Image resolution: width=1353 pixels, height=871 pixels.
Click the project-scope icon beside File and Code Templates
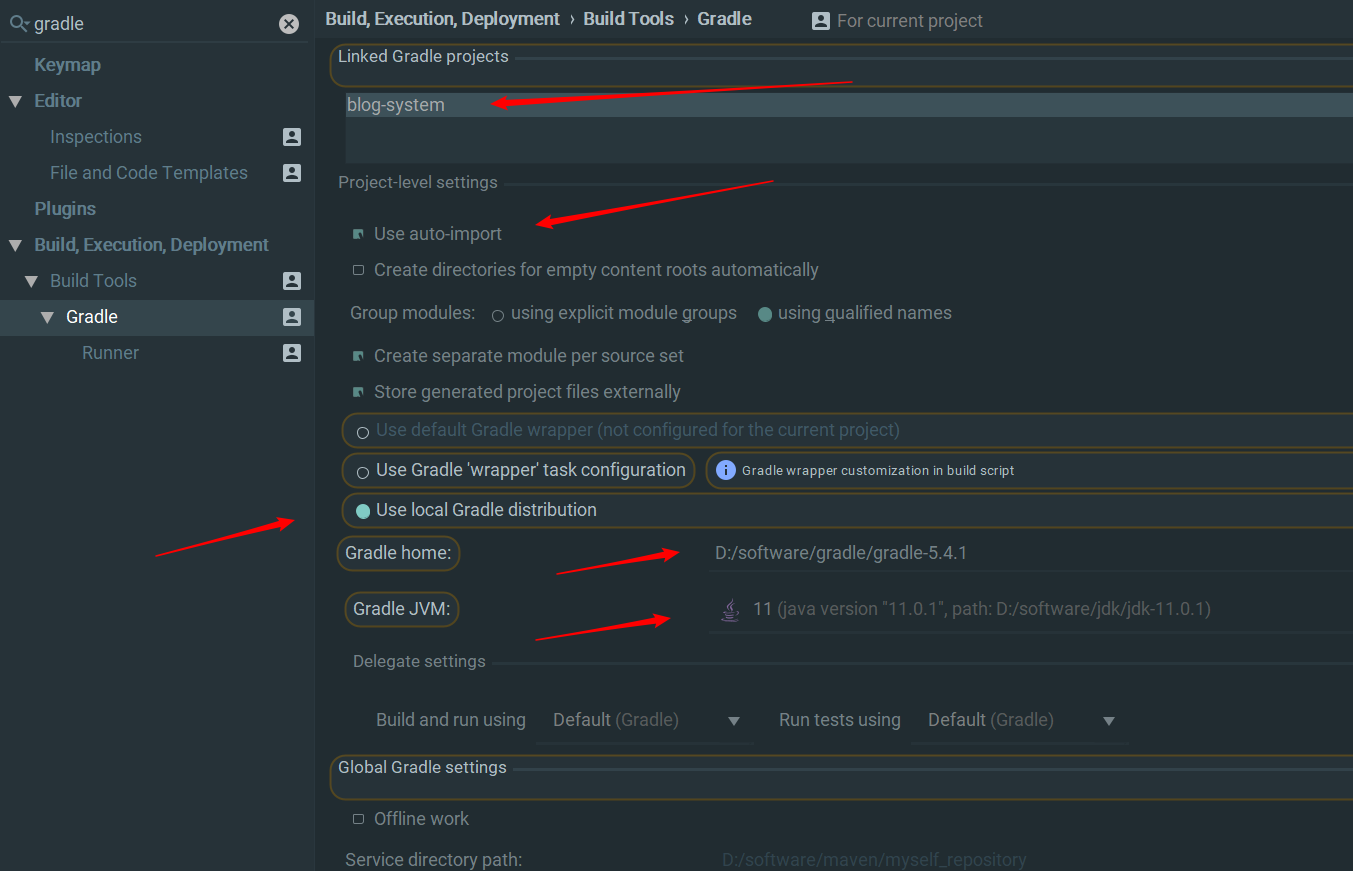[x=292, y=173]
